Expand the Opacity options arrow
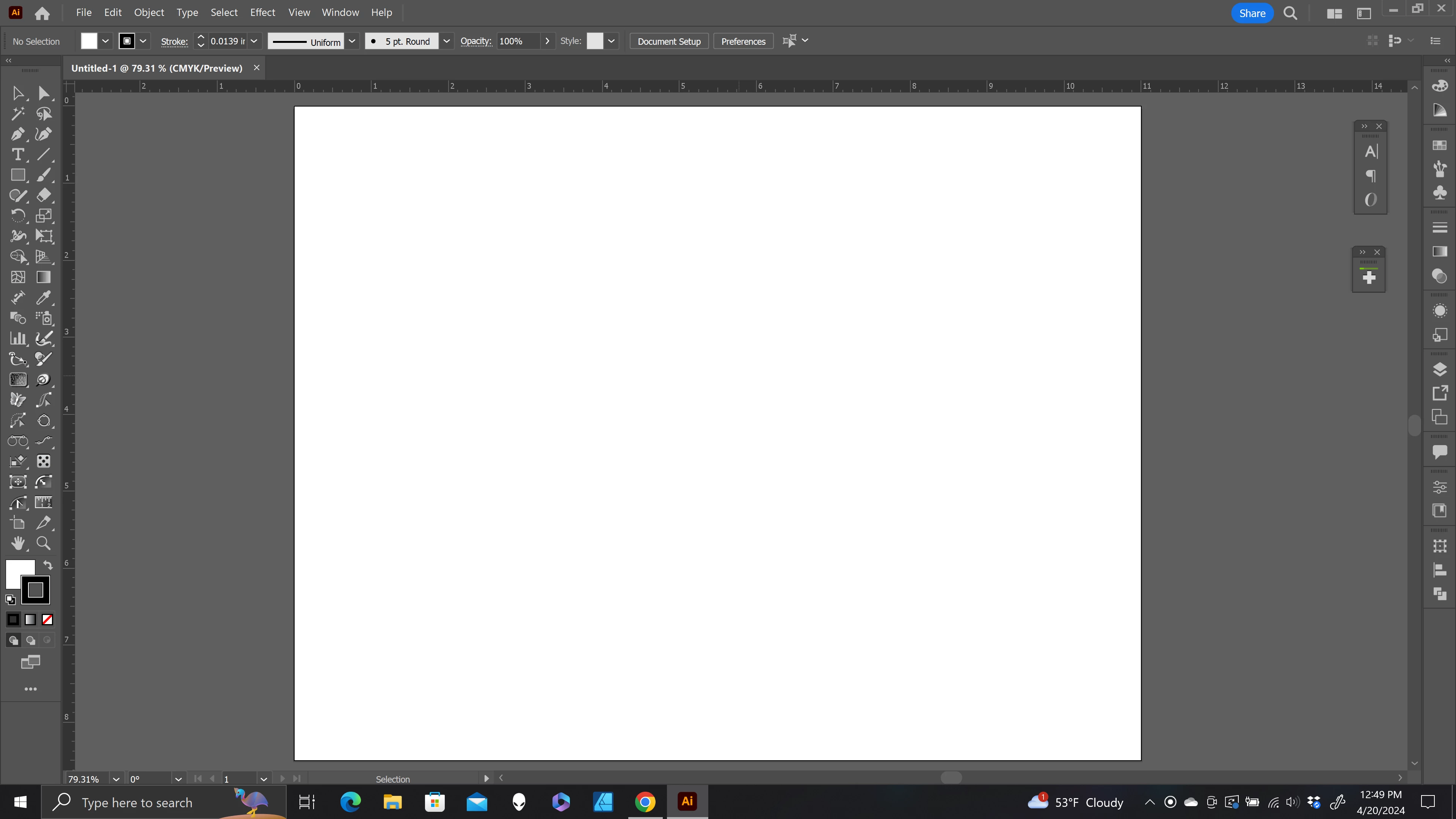This screenshot has height=819, width=1456. [546, 41]
